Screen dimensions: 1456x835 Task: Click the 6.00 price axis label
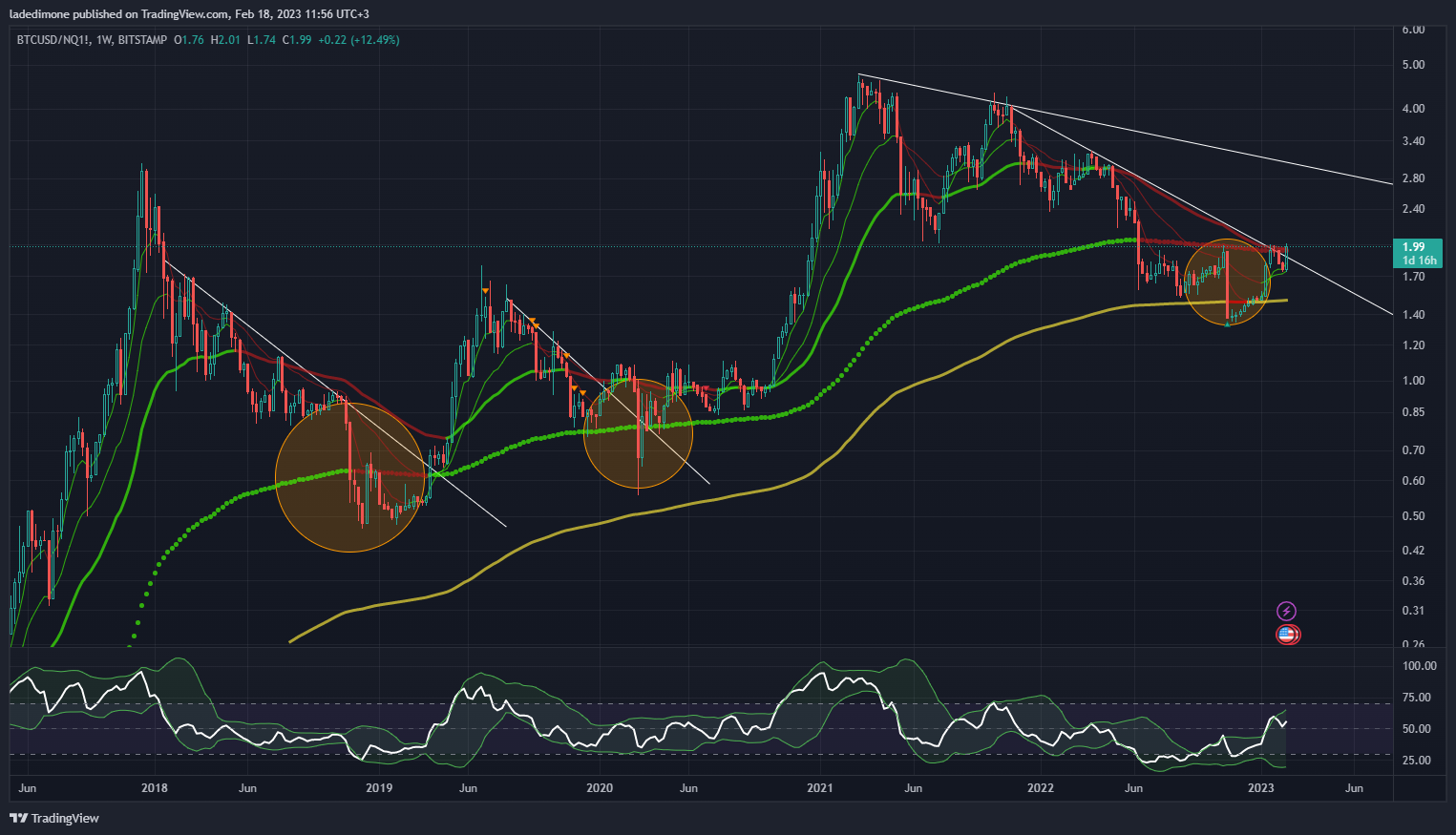[1413, 30]
